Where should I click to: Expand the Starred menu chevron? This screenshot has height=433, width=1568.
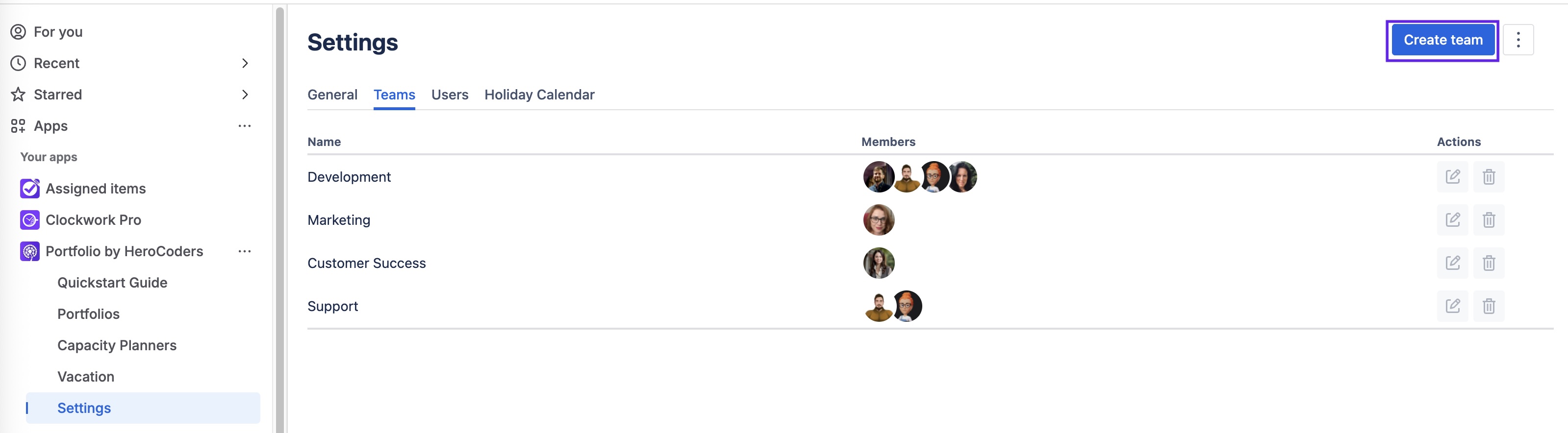click(245, 95)
